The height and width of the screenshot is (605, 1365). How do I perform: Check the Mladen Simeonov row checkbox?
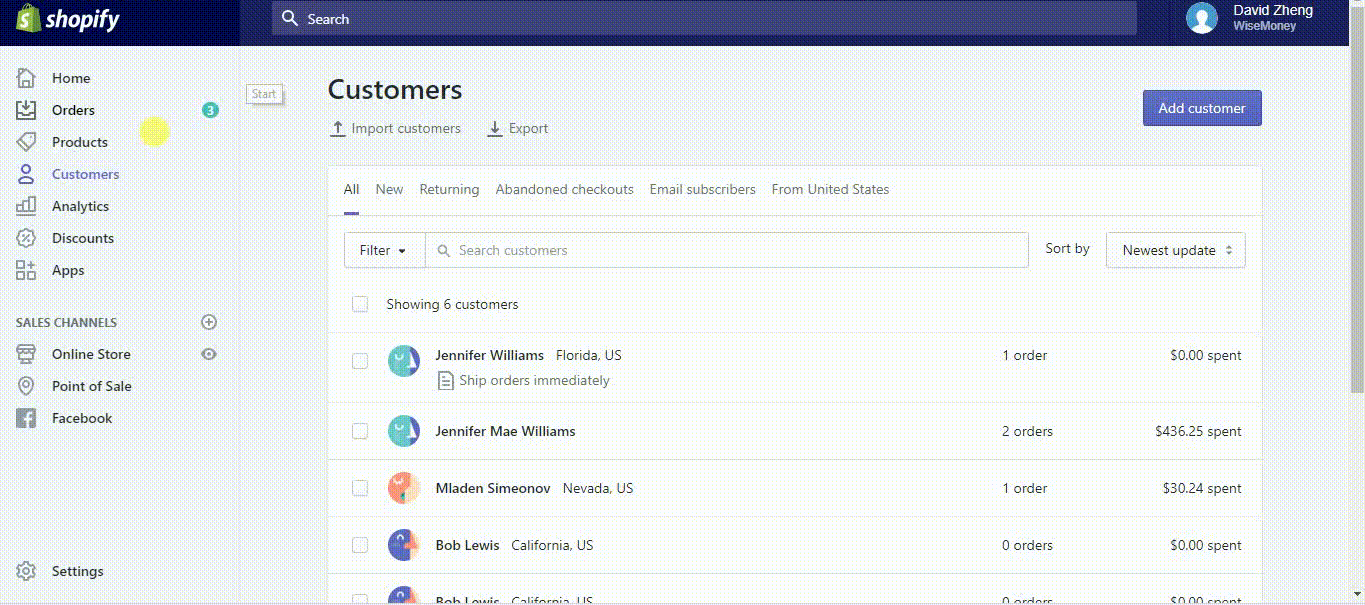(360, 488)
